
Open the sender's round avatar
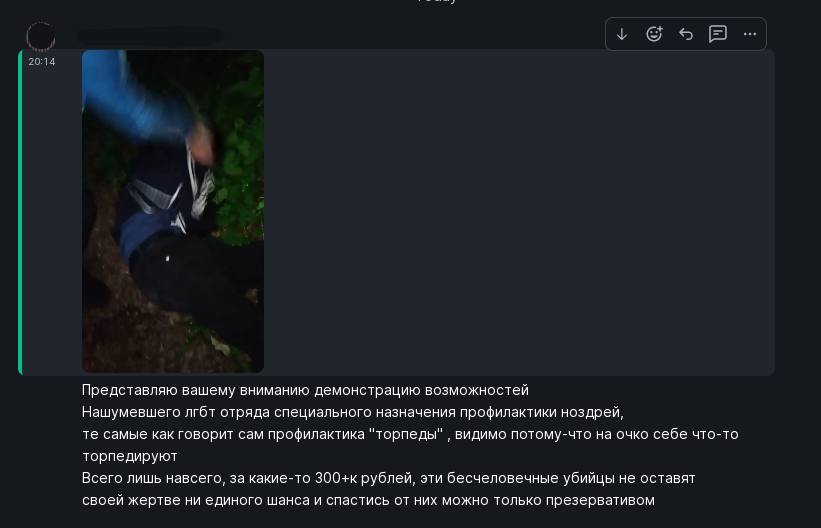pos(41,36)
